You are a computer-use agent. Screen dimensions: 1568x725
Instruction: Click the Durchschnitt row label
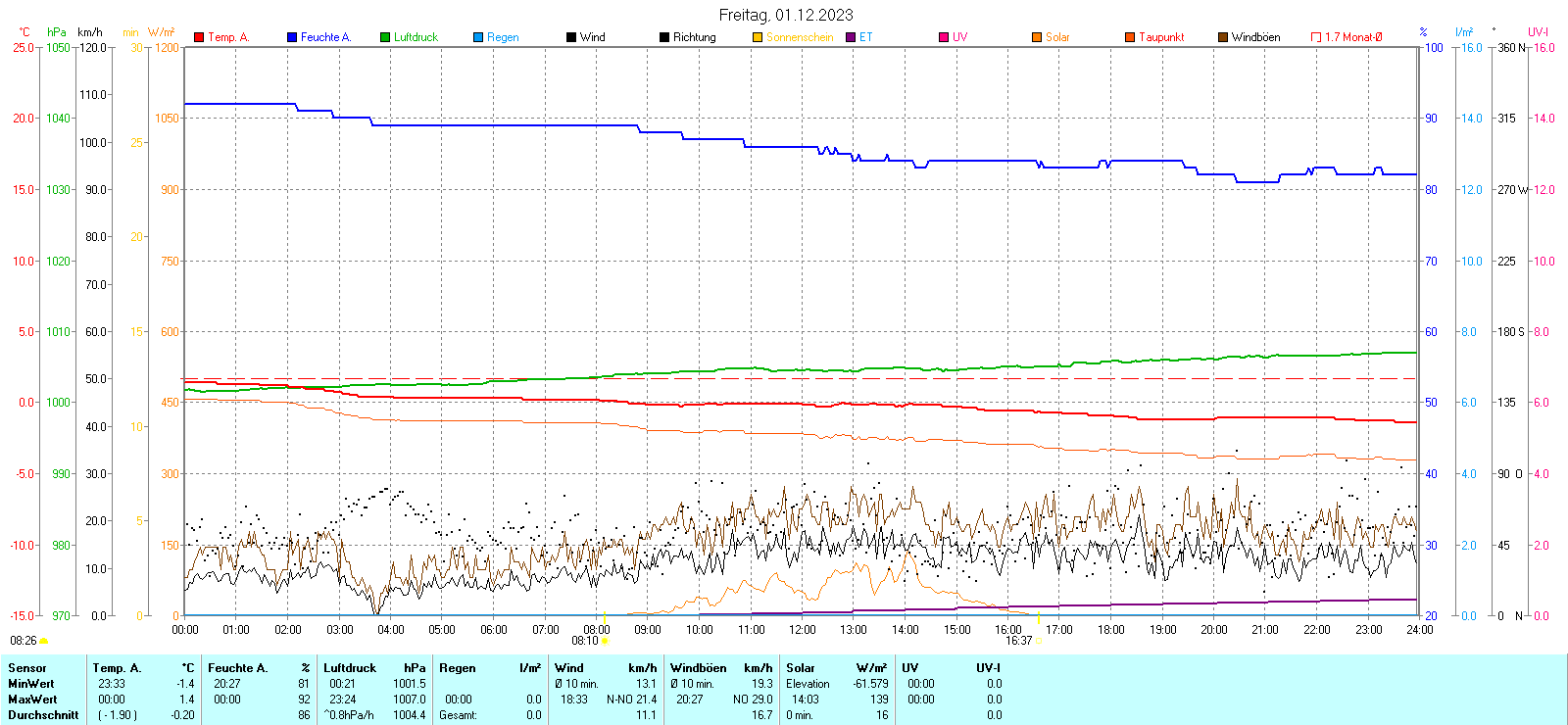point(43,715)
